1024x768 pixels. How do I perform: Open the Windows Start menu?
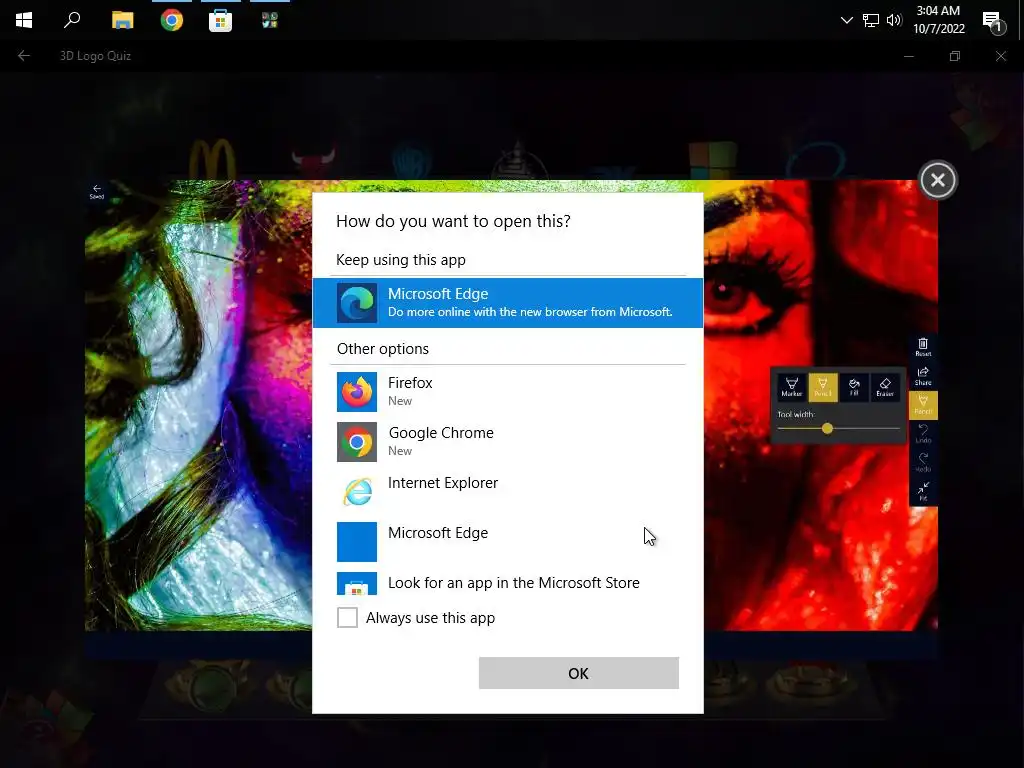tap(24, 20)
